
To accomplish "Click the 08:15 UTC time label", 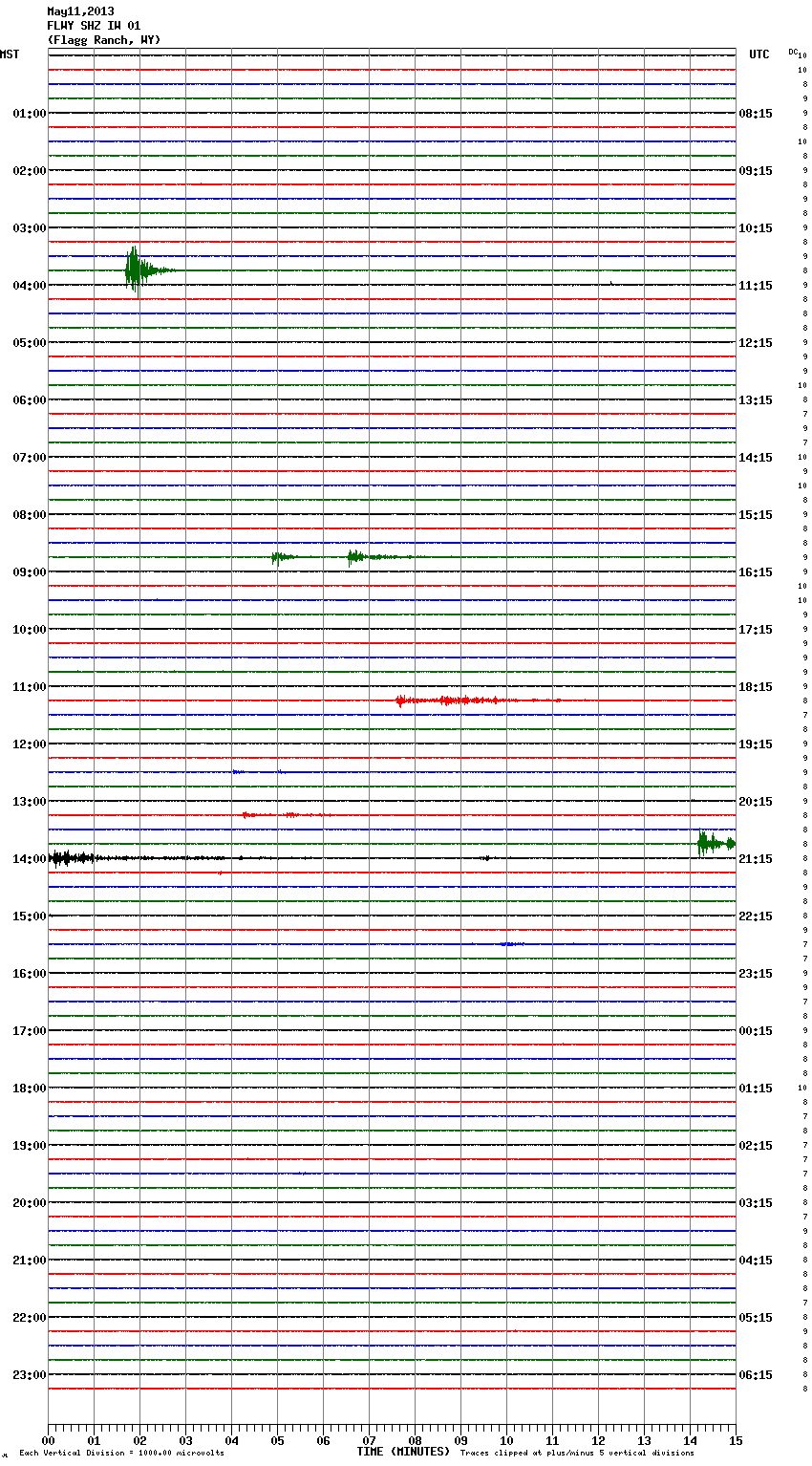I will (x=756, y=114).
